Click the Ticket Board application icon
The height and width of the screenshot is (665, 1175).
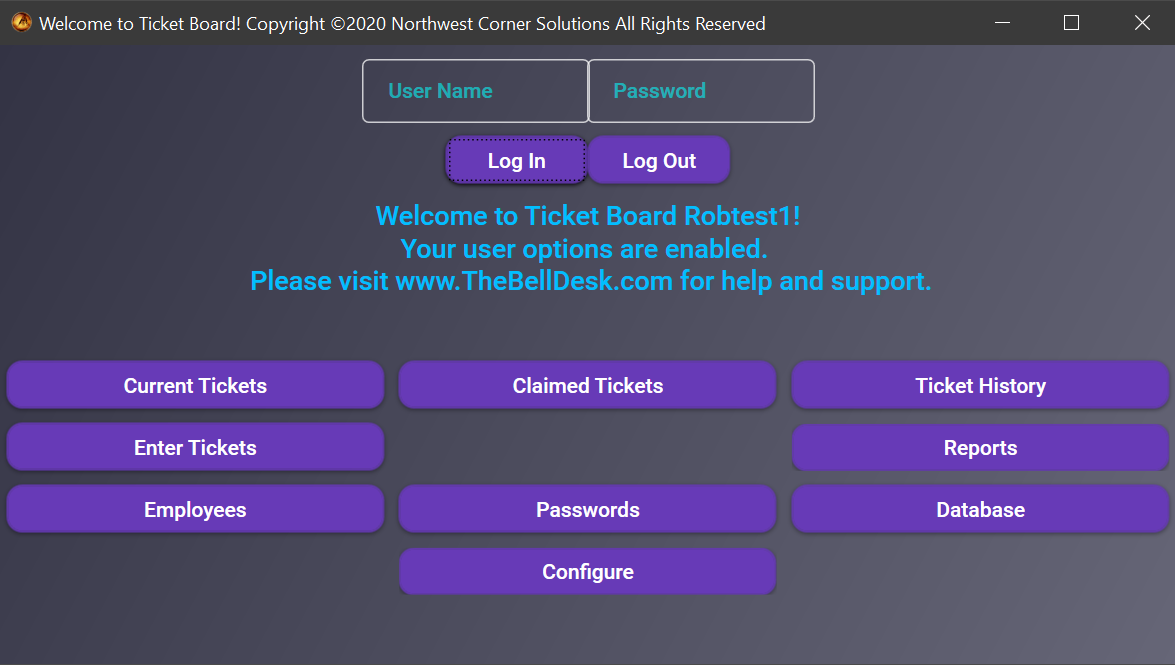[x=20, y=21]
